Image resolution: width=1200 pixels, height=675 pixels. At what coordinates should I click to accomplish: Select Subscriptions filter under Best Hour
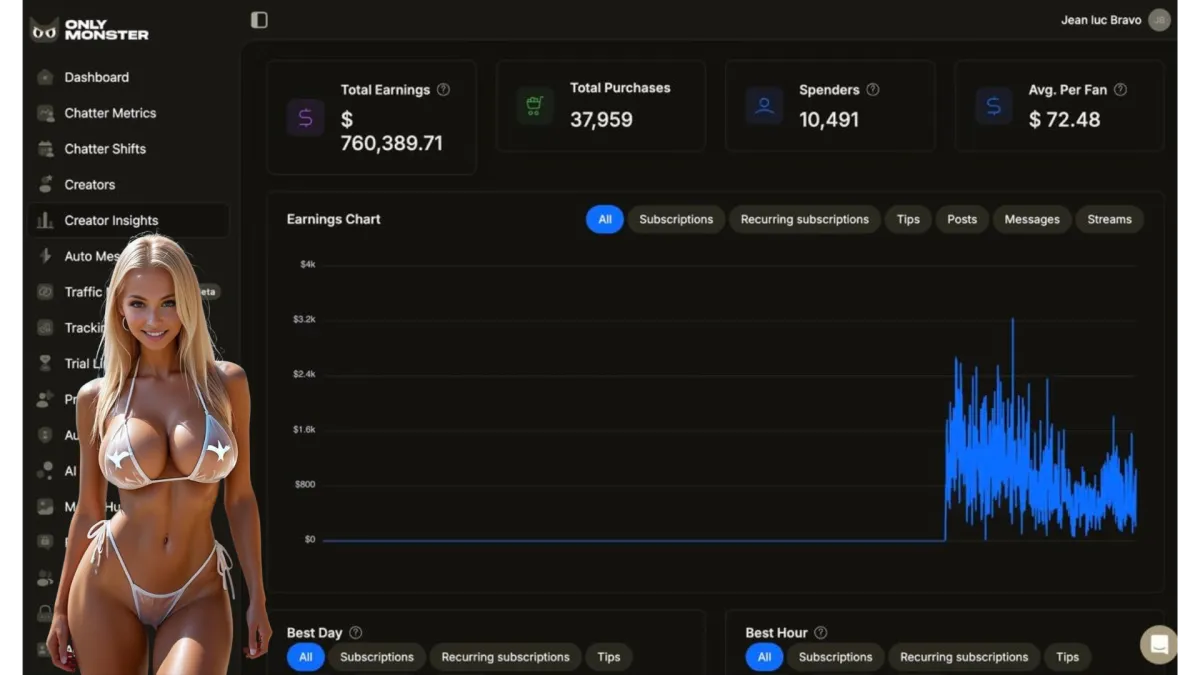836,657
